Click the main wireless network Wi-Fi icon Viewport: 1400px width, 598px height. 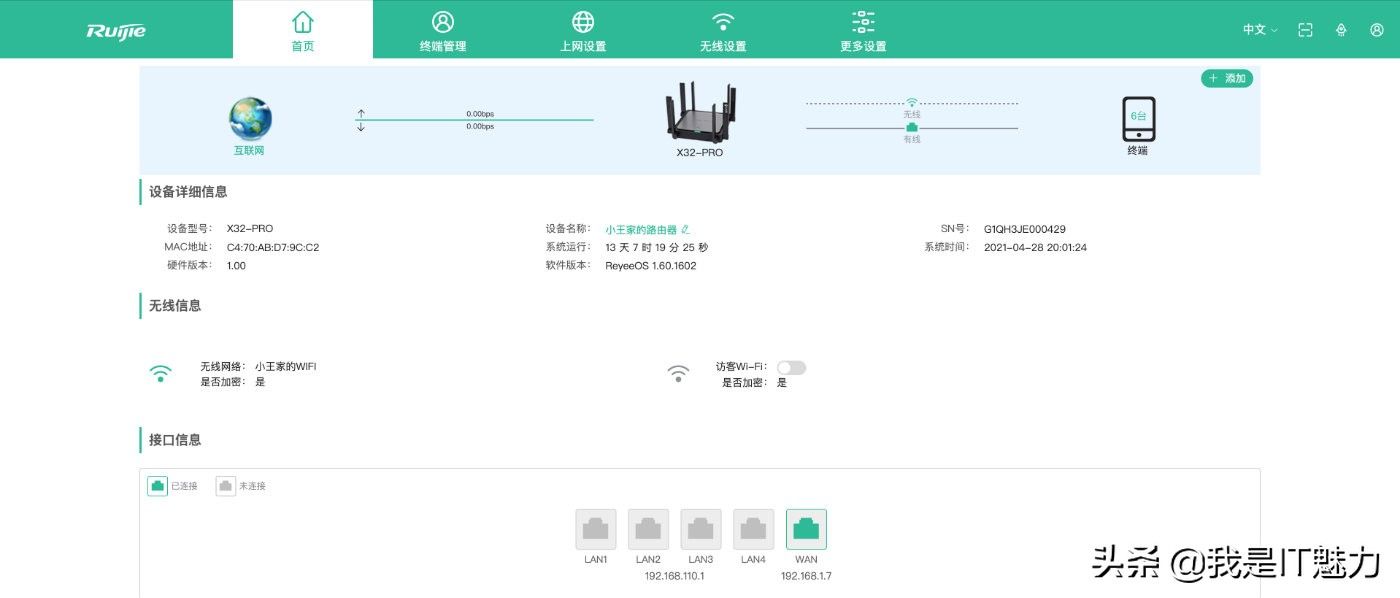(160, 374)
